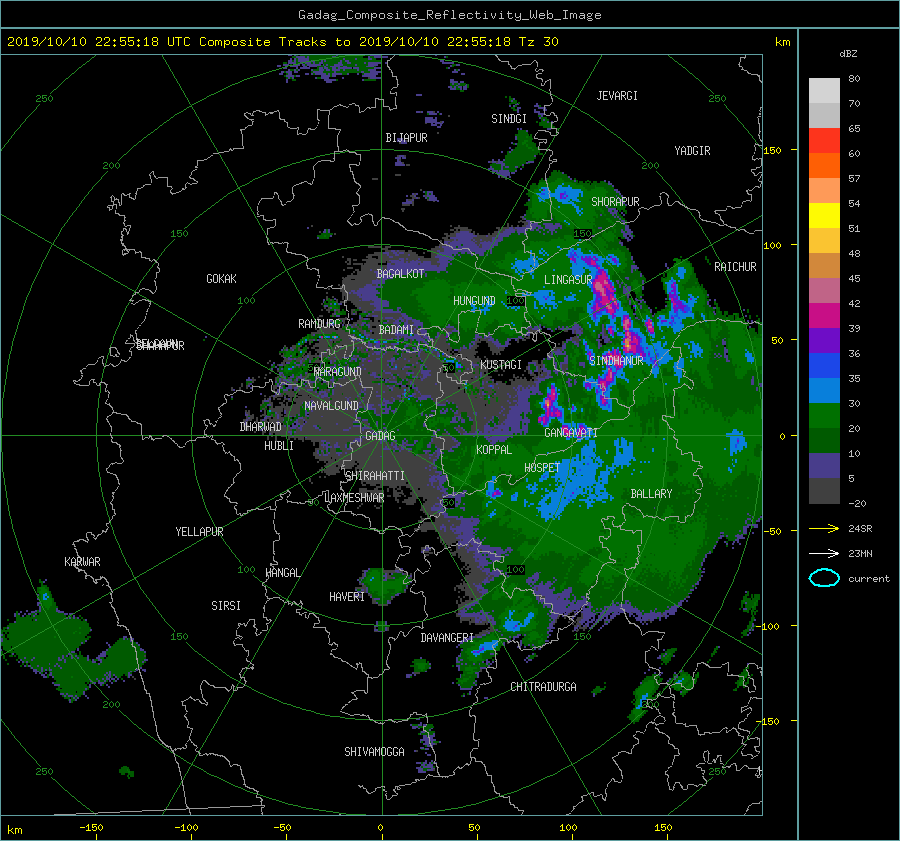
Task: Click the RAMDURG city label
Action: [319, 324]
